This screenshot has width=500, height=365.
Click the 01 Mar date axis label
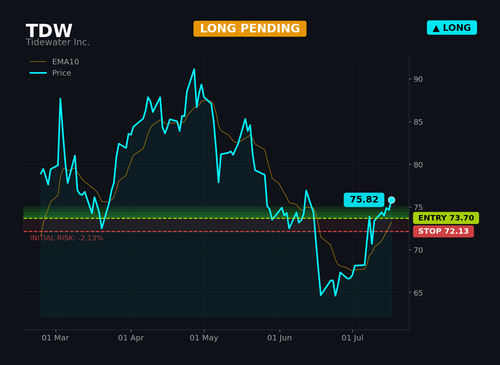[x=55, y=338]
